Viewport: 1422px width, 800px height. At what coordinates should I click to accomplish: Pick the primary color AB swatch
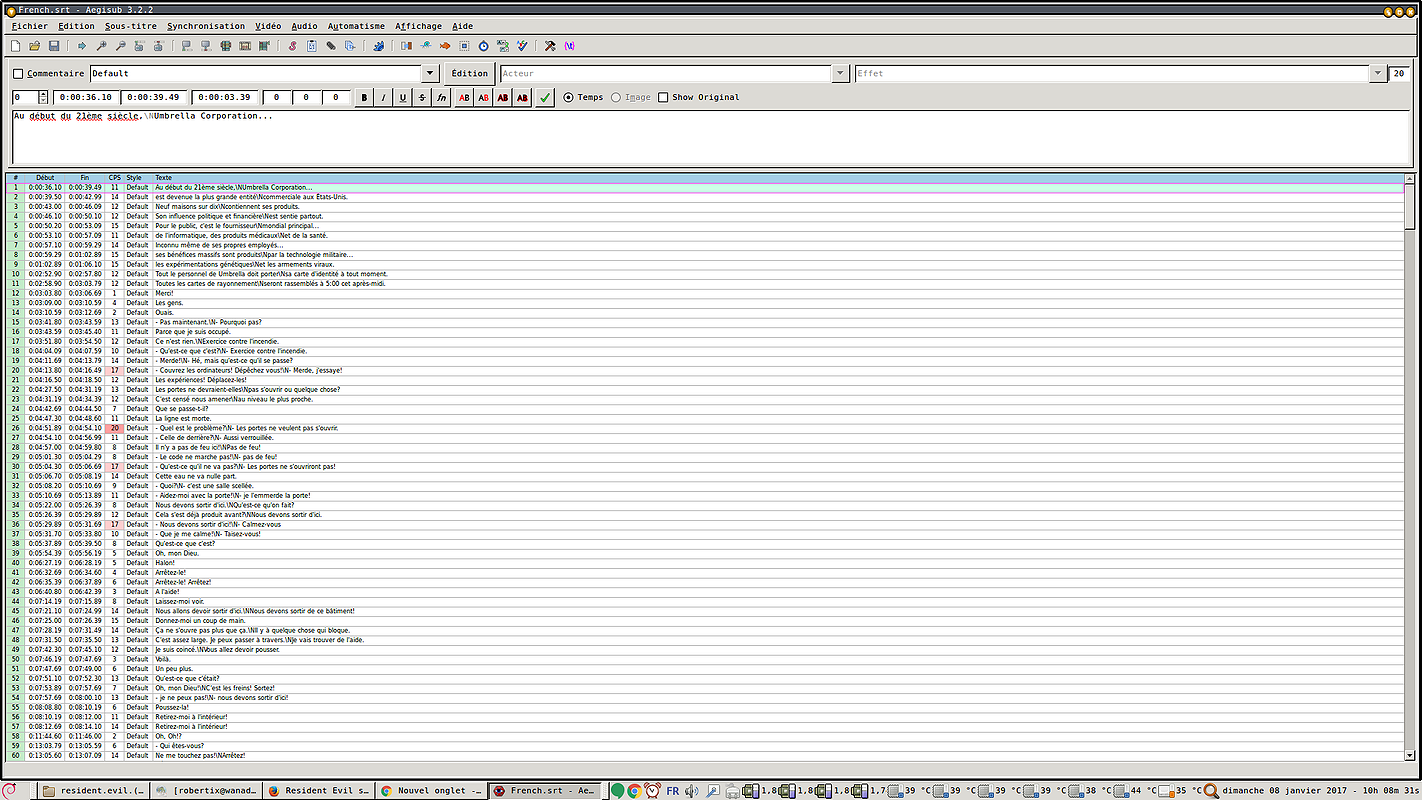coord(464,97)
